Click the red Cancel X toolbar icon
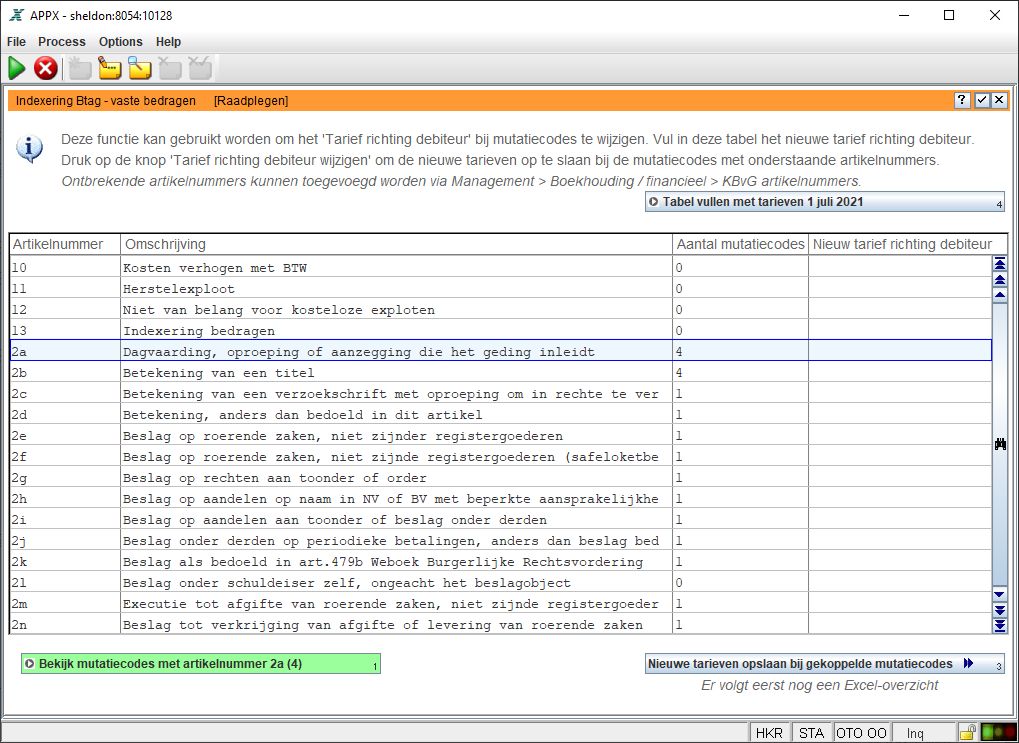This screenshot has width=1019, height=743. (x=45, y=68)
